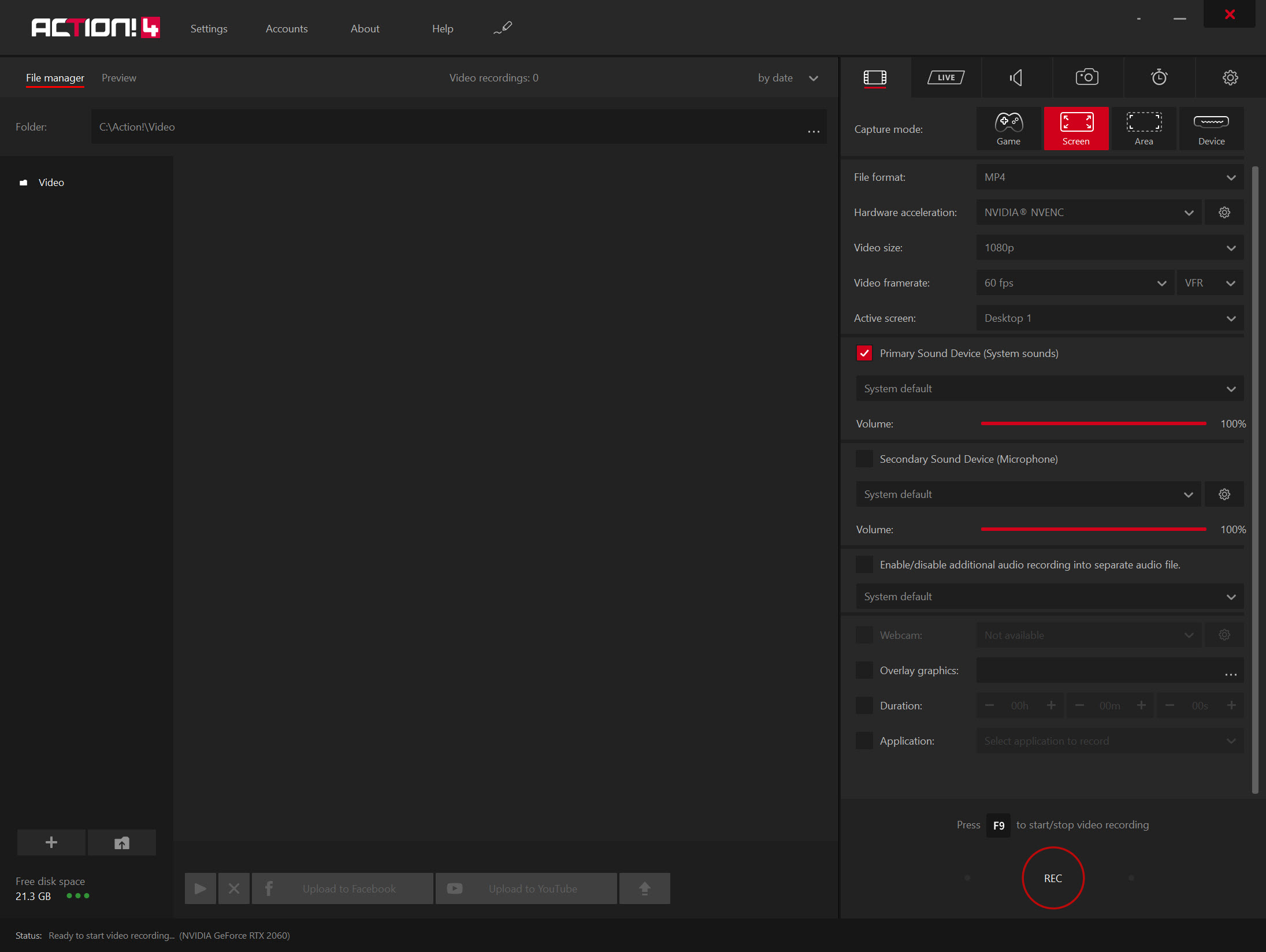The width and height of the screenshot is (1266, 952).
Task: Open the File format MP4 dropdown
Action: (x=1110, y=177)
